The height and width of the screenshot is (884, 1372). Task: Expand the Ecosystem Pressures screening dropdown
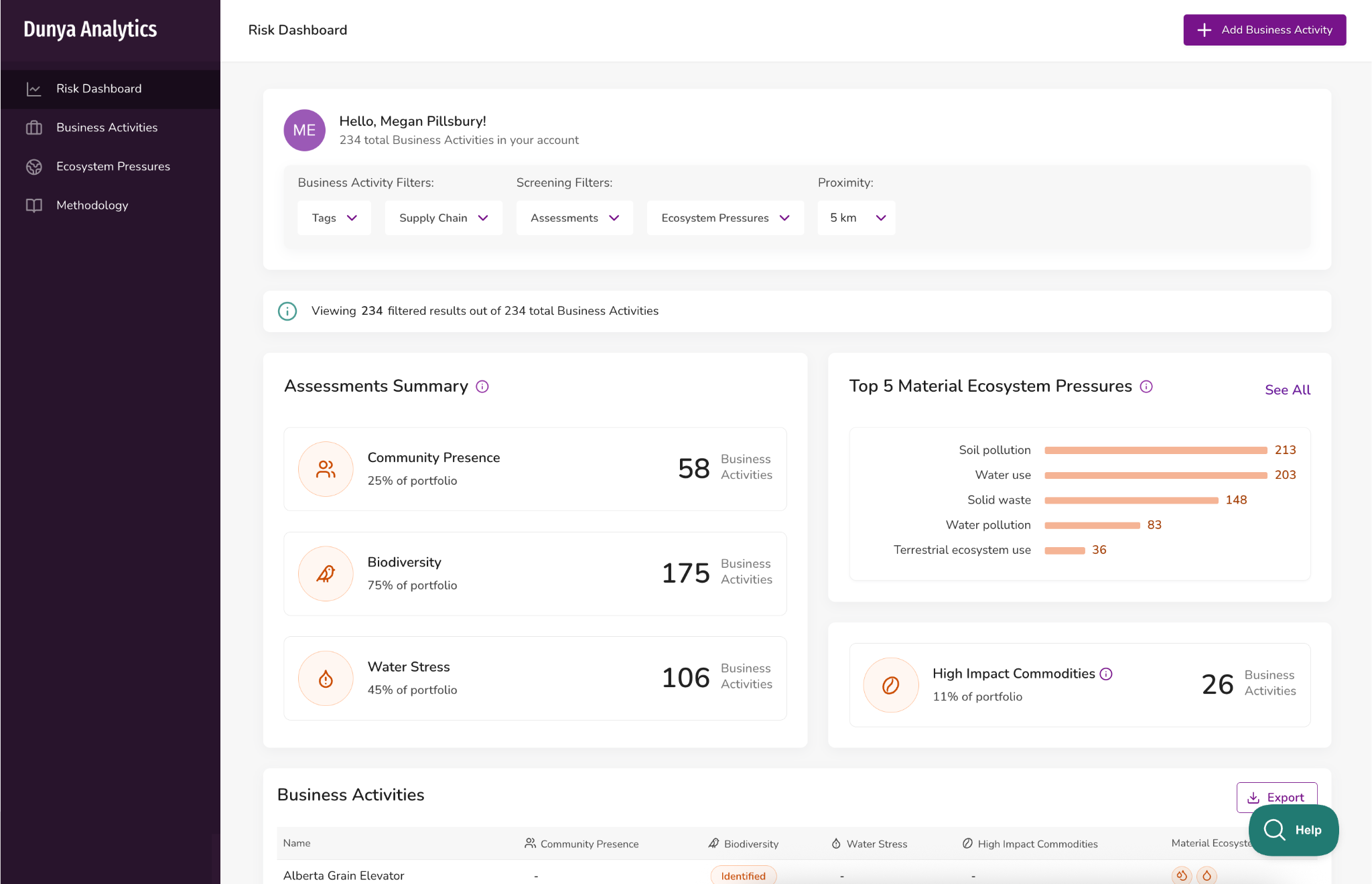click(725, 218)
